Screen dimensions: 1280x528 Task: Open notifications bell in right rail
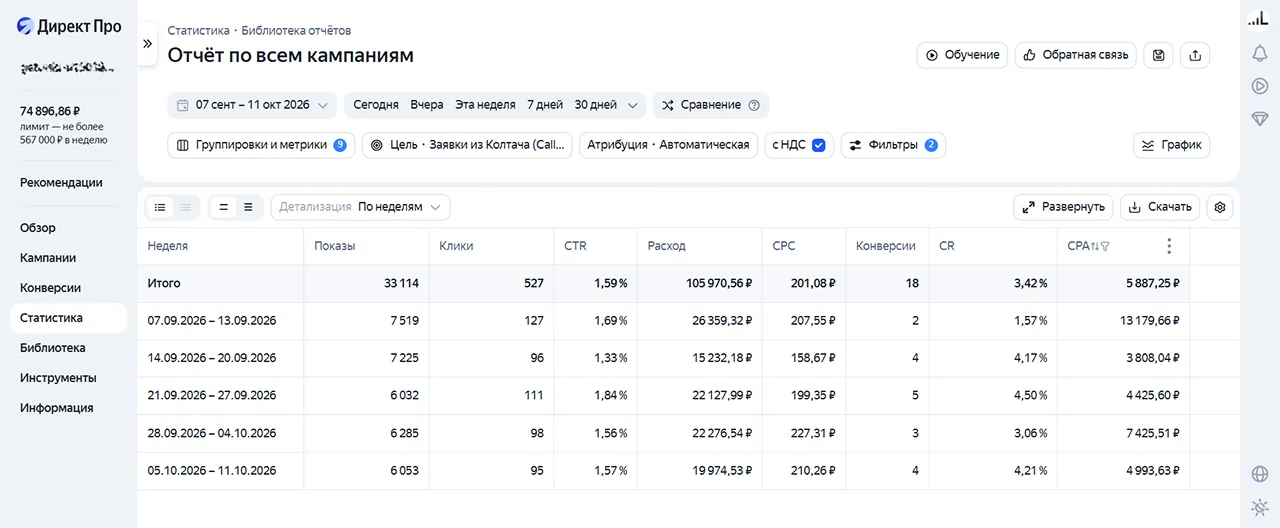click(1260, 54)
